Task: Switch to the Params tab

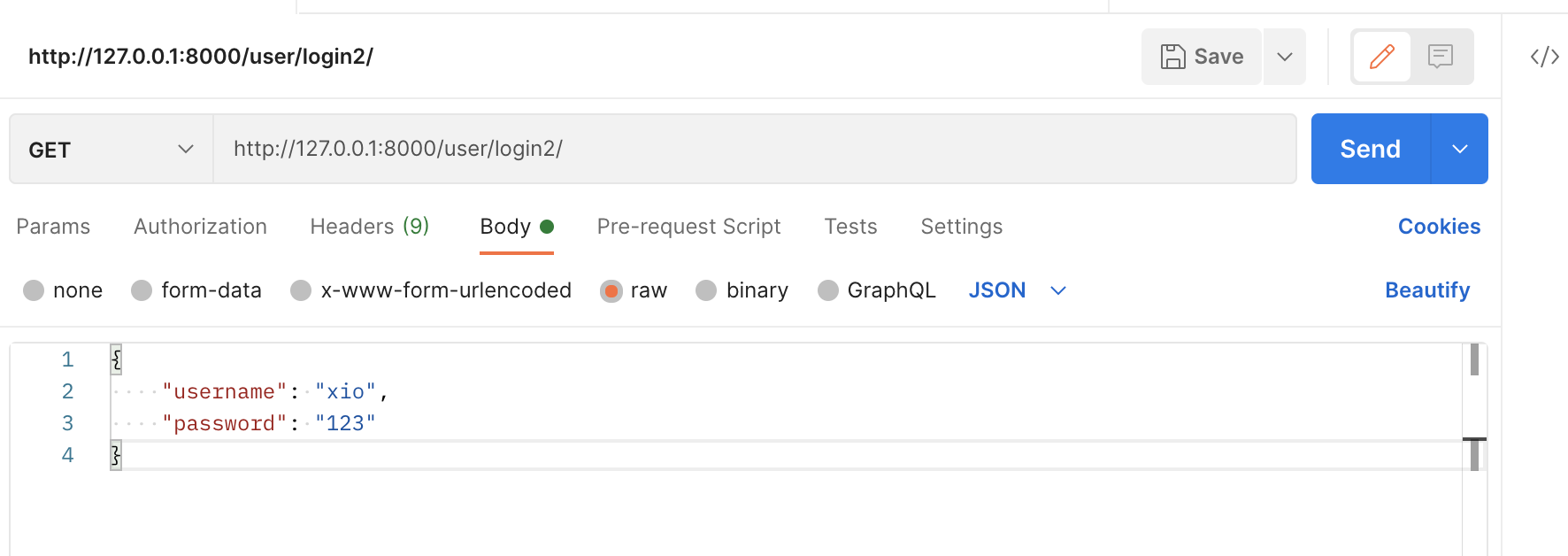Action: [53, 227]
